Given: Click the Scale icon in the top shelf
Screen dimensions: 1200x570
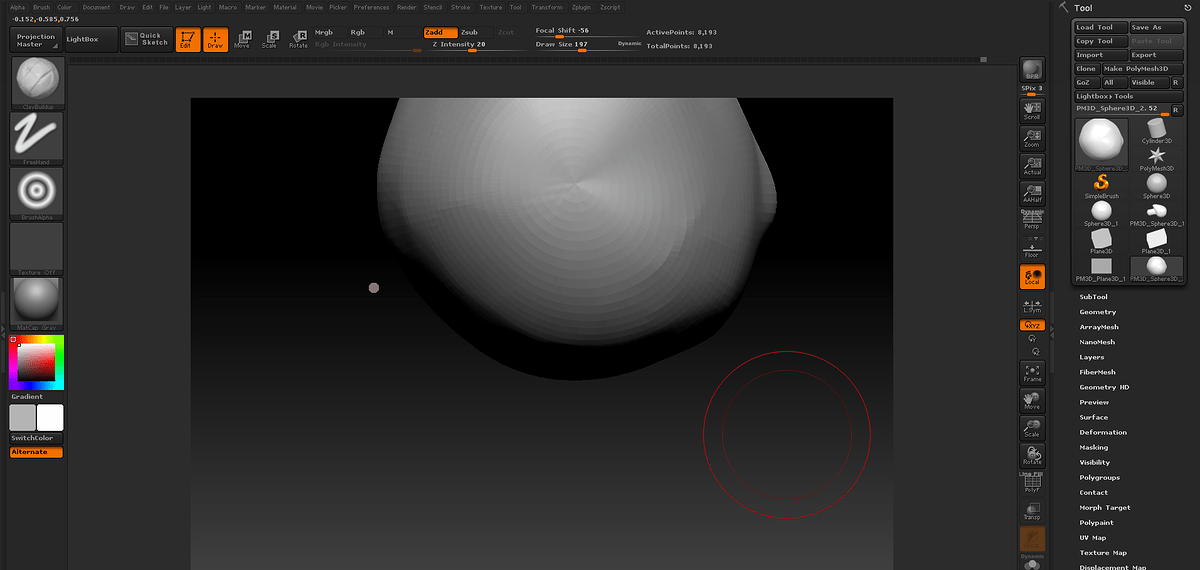Looking at the screenshot, I should pyautogui.click(x=270, y=39).
